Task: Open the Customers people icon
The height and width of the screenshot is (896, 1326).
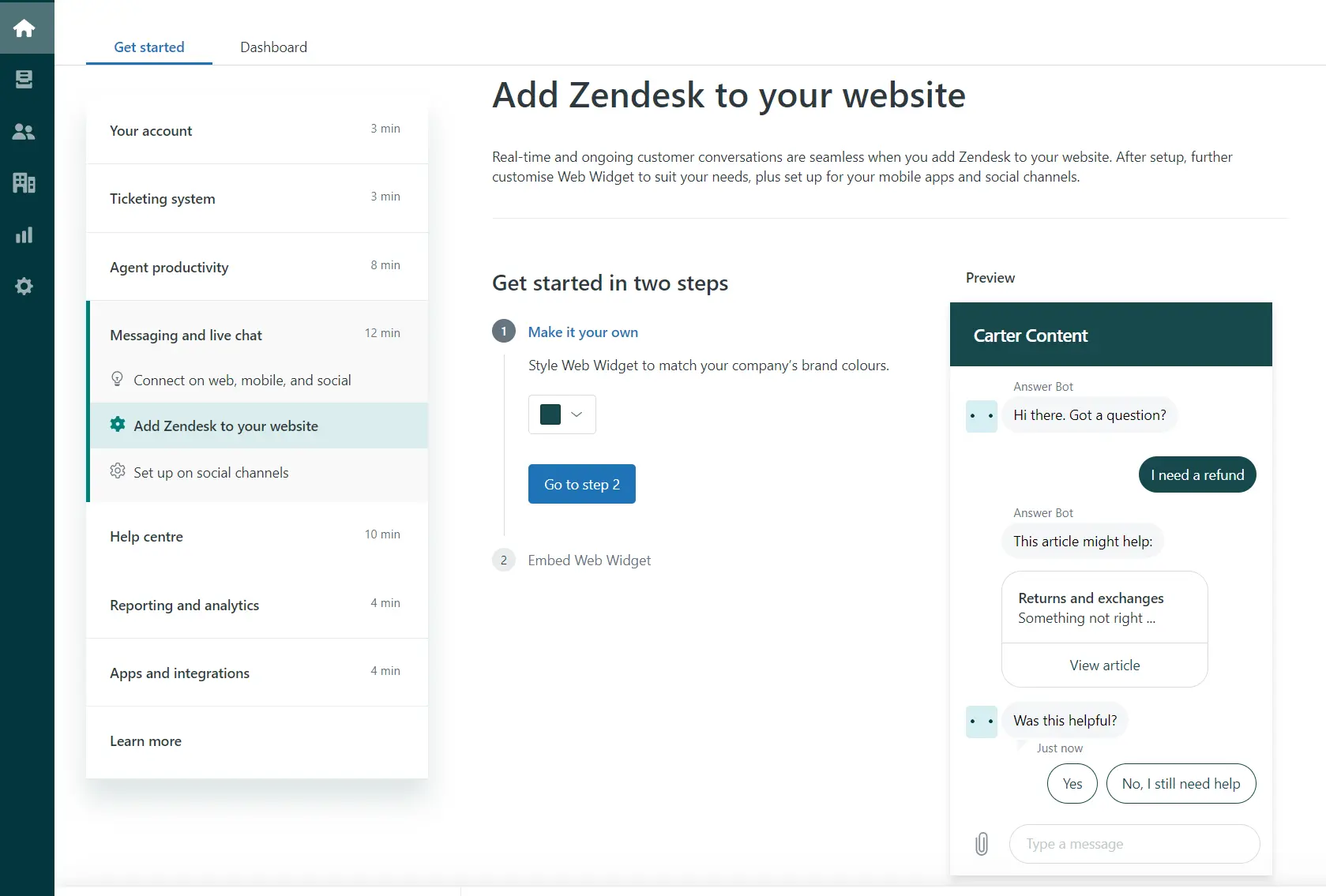Action: pyautogui.click(x=24, y=132)
